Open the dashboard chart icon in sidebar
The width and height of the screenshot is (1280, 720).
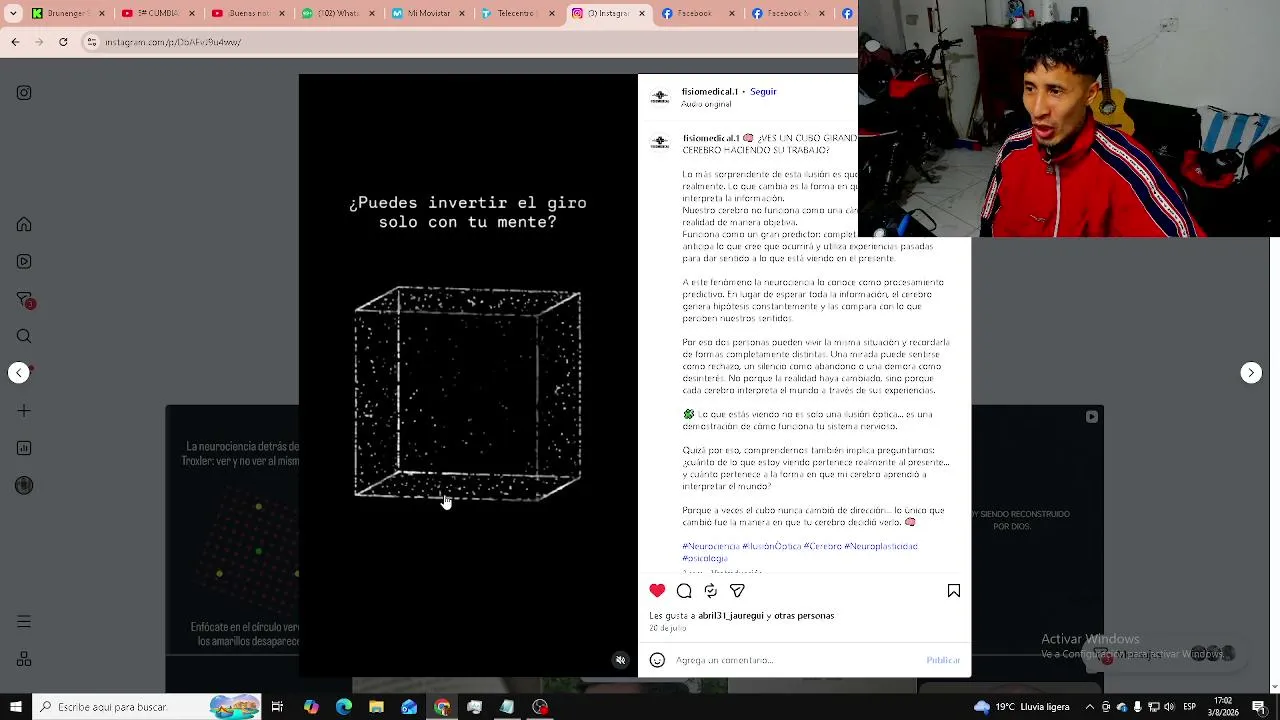24,448
